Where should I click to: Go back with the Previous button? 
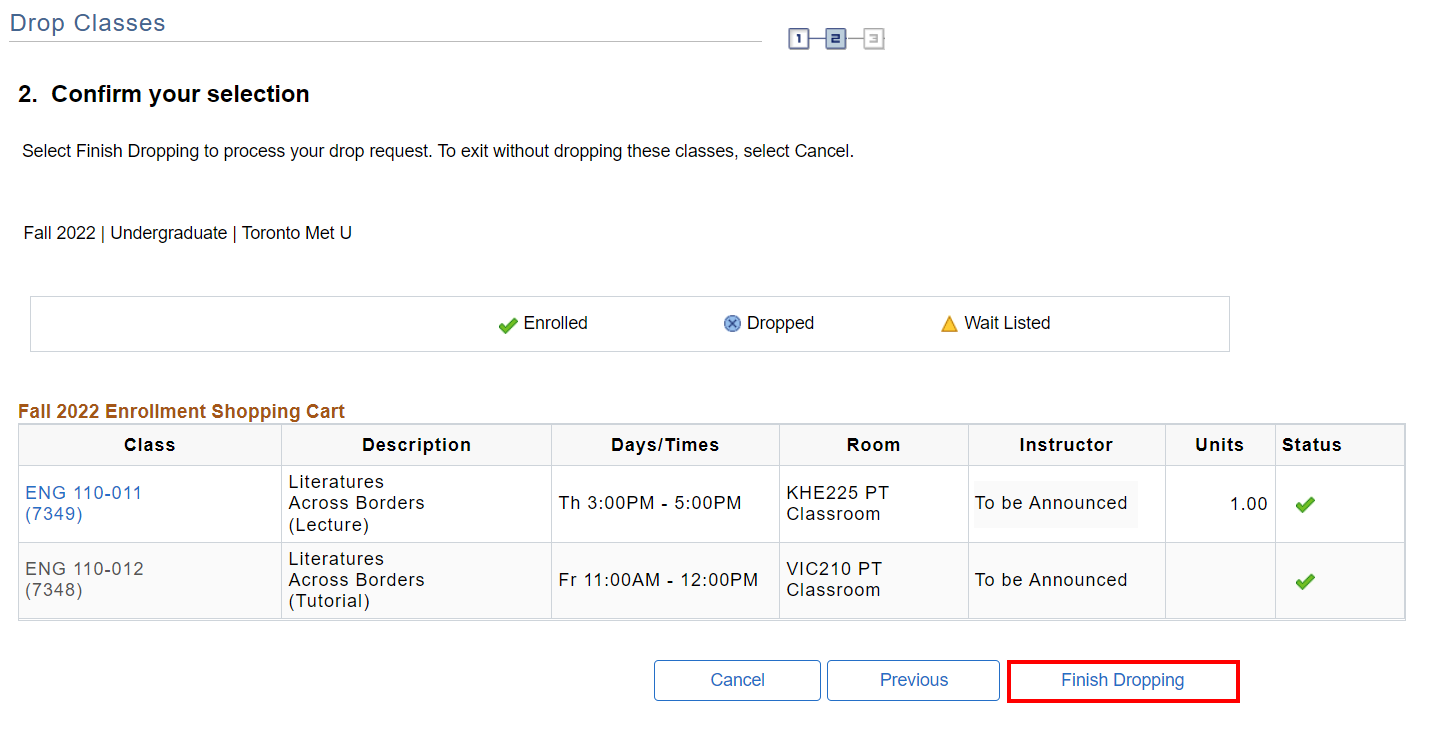pos(913,680)
